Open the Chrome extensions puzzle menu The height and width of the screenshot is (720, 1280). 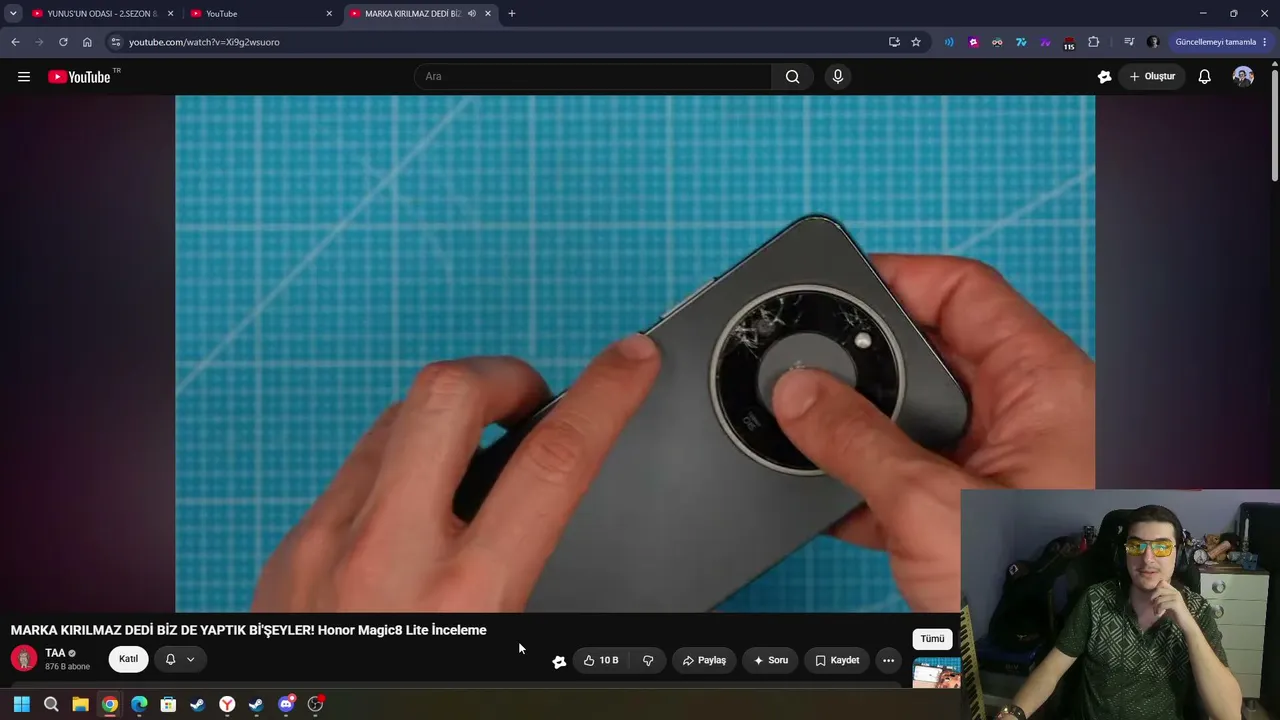[x=1093, y=42]
